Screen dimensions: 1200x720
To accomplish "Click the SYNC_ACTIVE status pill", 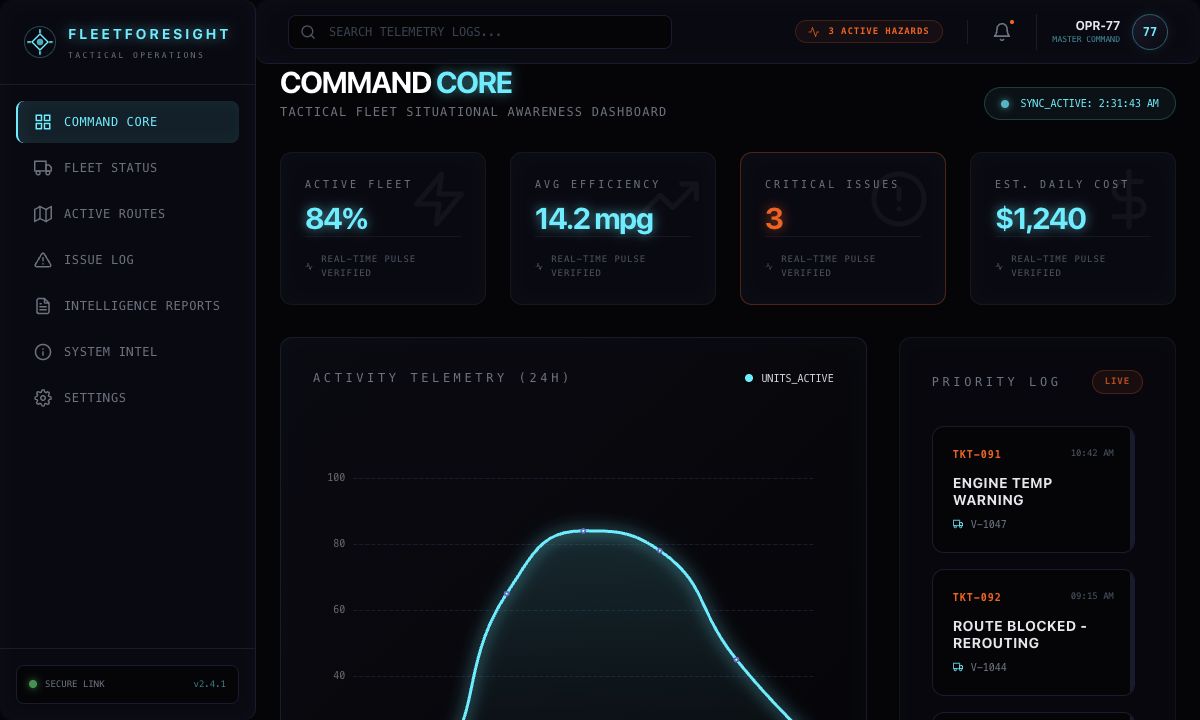I will 1080,104.
